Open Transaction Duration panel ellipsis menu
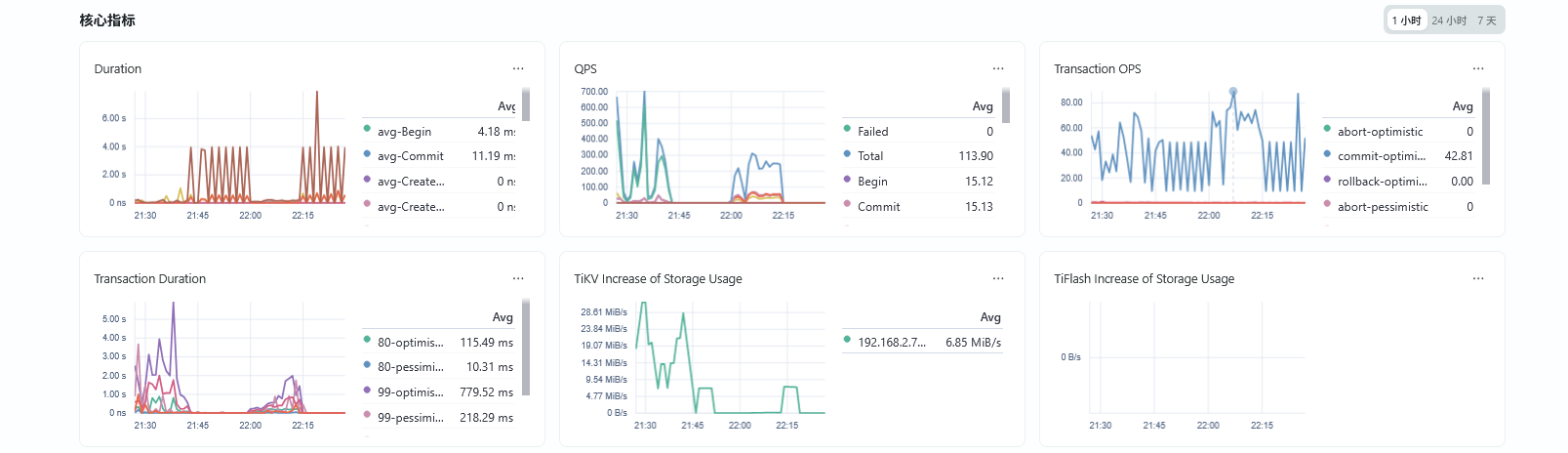The width and height of the screenshot is (1568, 453). click(x=518, y=278)
